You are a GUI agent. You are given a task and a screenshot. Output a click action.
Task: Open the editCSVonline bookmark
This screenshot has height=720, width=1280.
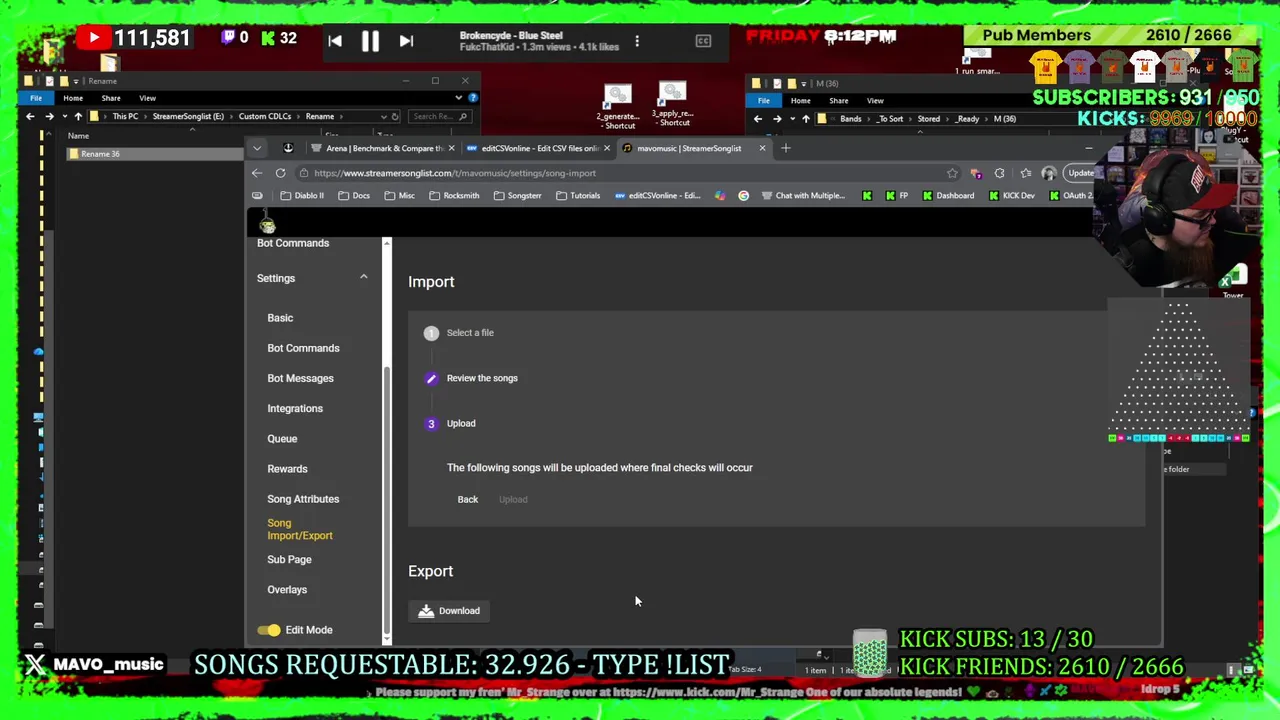tap(658, 196)
